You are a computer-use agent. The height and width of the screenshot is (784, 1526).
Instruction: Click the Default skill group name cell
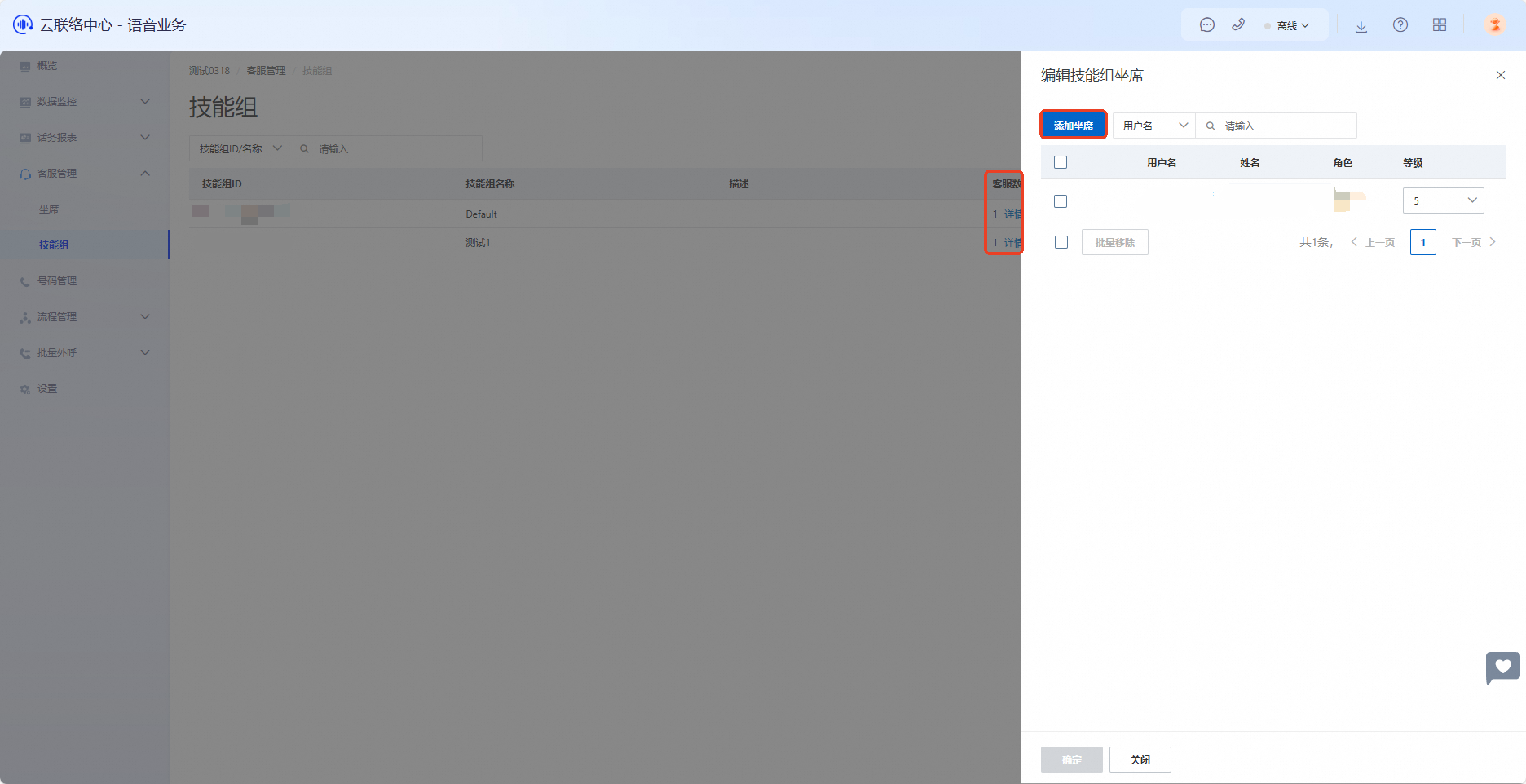click(481, 214)
